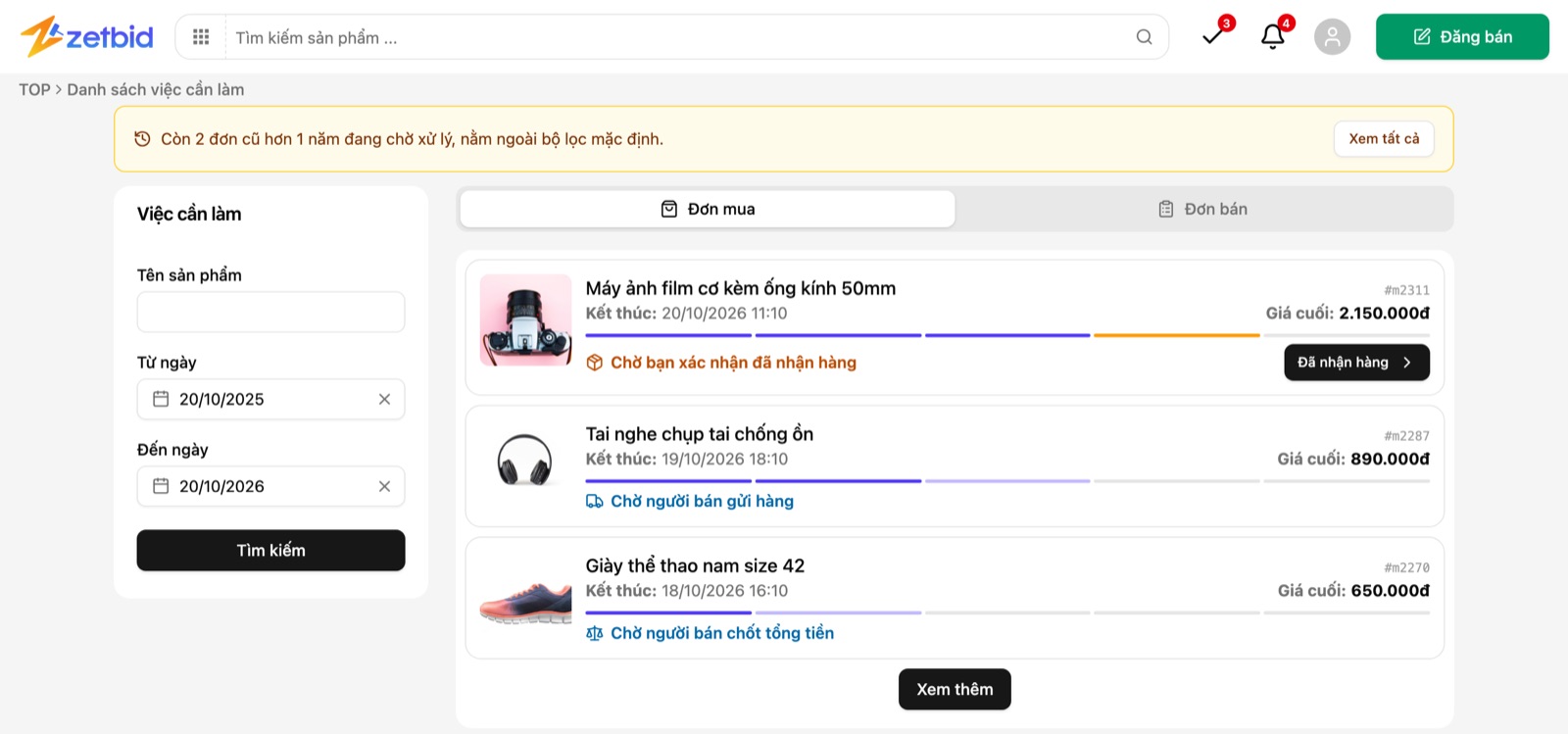Open the to-do checkmark icon with badge

pos(1213,36)
